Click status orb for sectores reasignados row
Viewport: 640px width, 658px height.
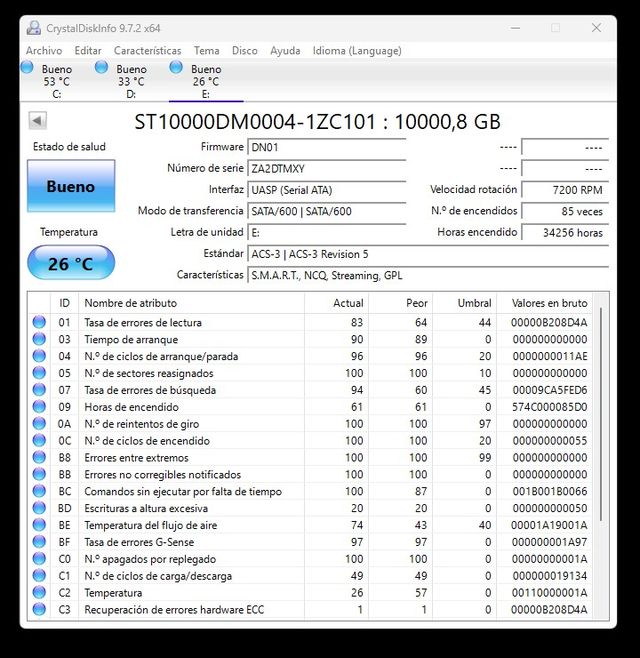tap(39, 373)
